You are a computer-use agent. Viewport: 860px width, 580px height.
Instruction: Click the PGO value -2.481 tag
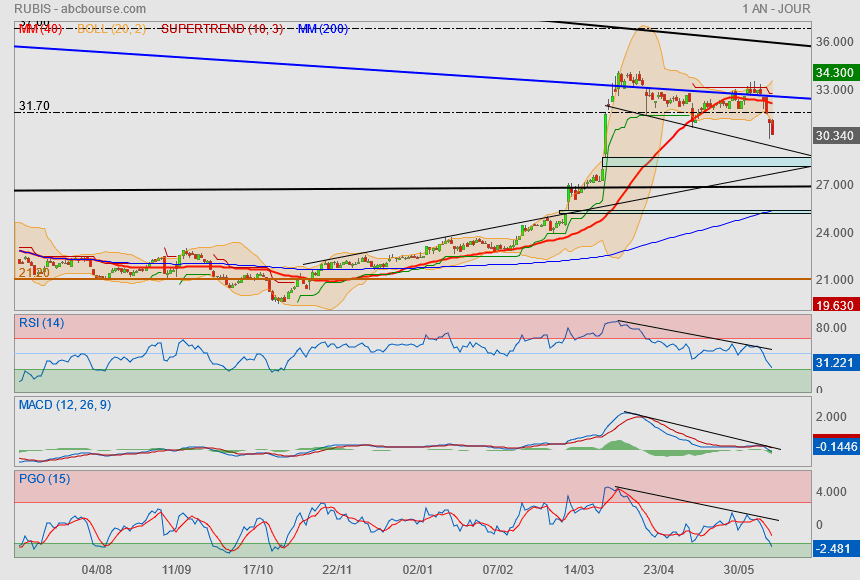[834, 548]
